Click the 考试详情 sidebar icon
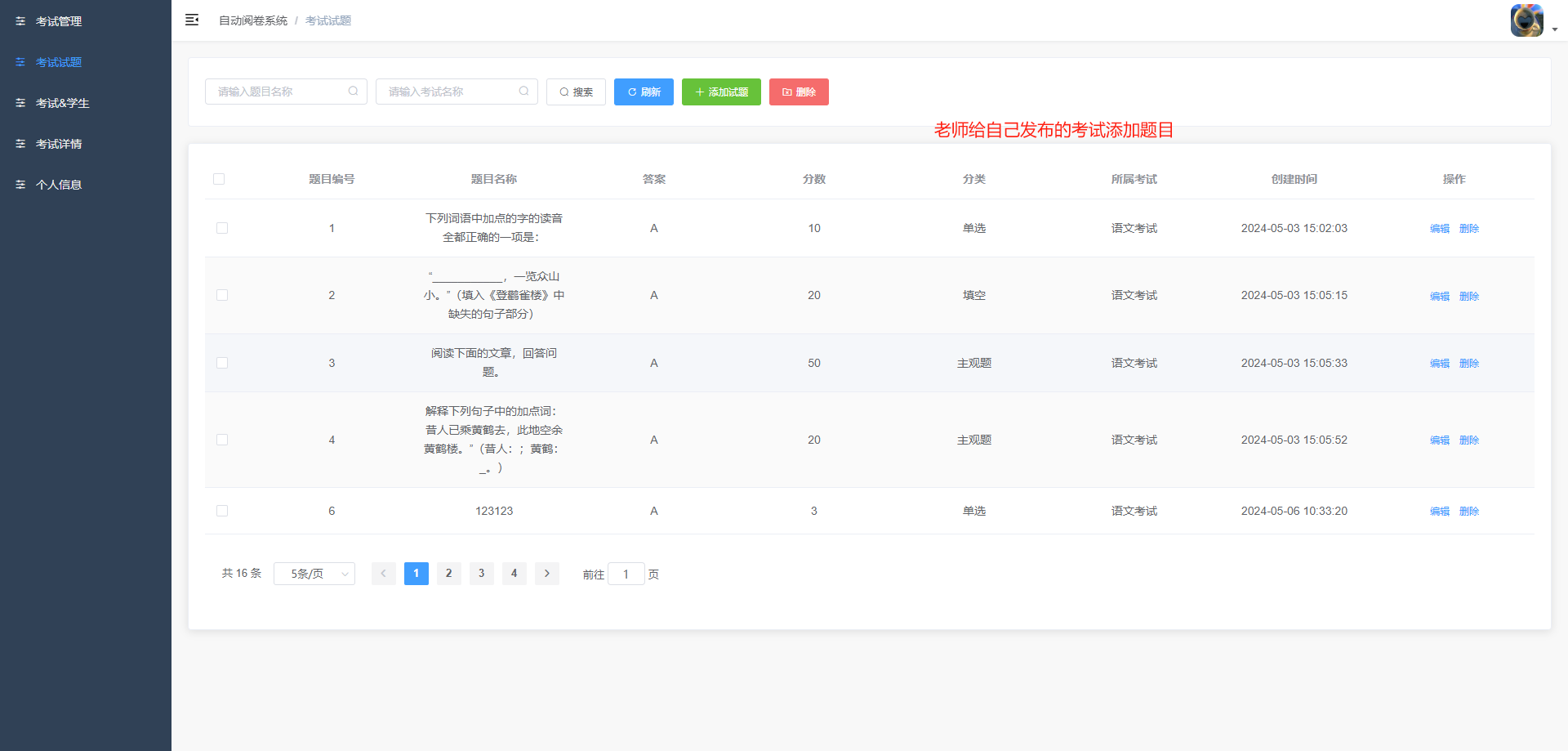The width and height of the screenshot is (1568, 751). click(20, 143)
